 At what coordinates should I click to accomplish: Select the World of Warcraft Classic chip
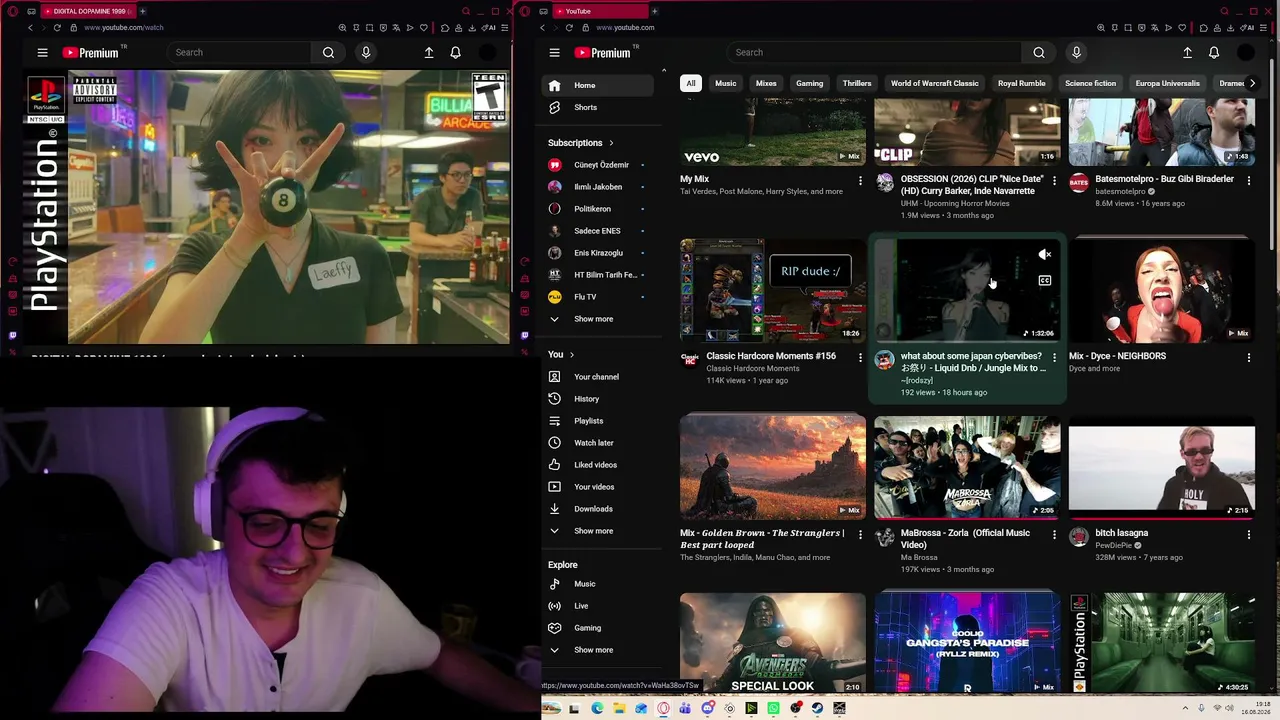coord(934,83)
